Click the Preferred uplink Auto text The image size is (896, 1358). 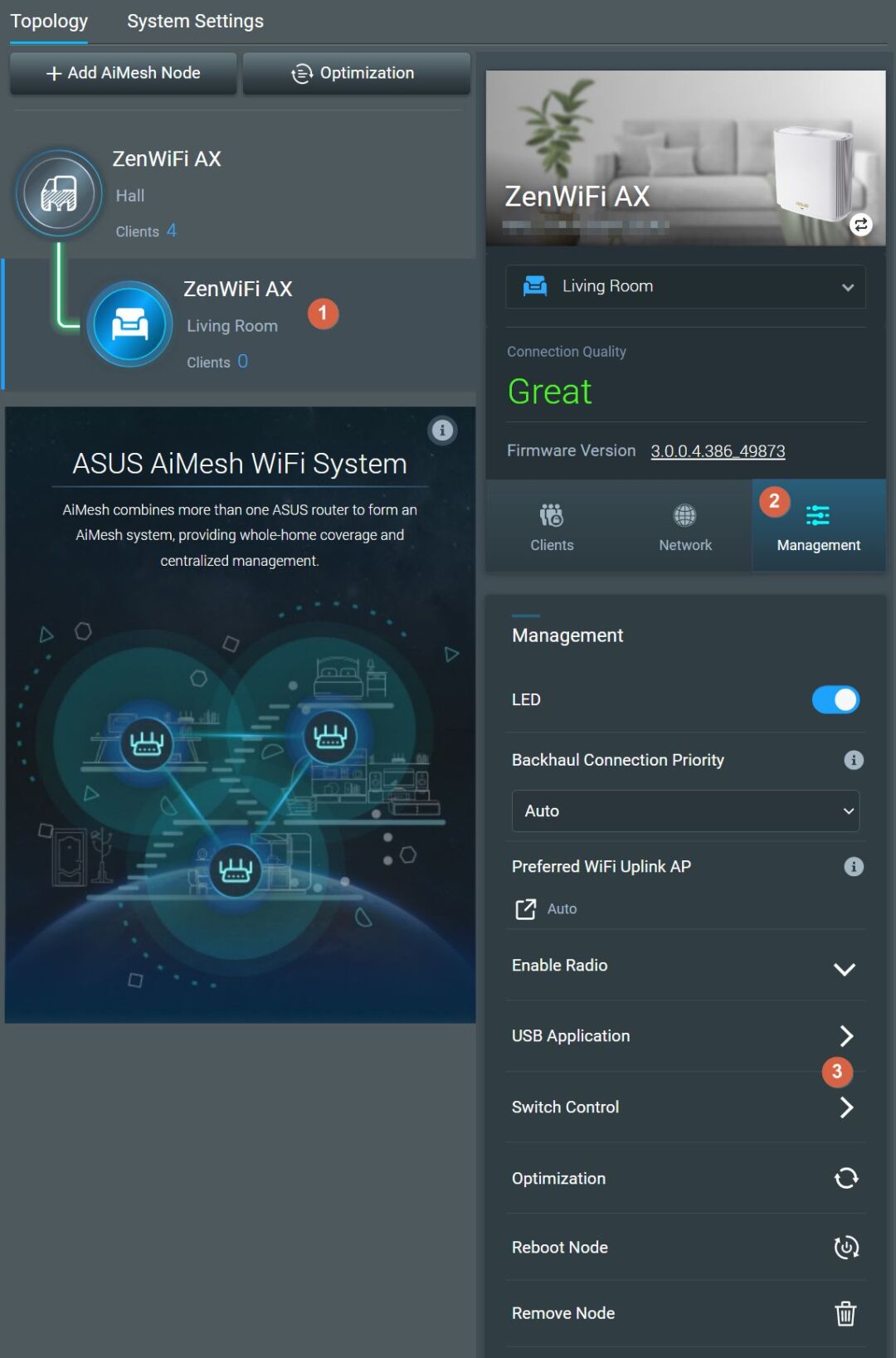click(x=562, y=909)
